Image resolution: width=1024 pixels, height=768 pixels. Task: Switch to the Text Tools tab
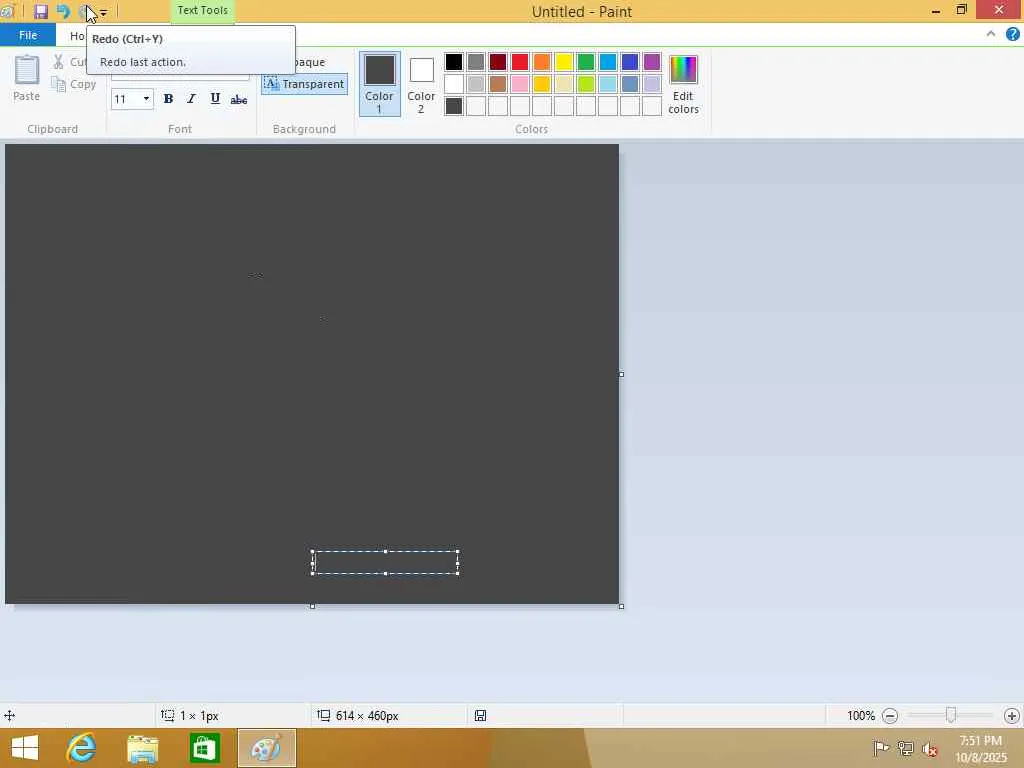[x=202, y=10]
